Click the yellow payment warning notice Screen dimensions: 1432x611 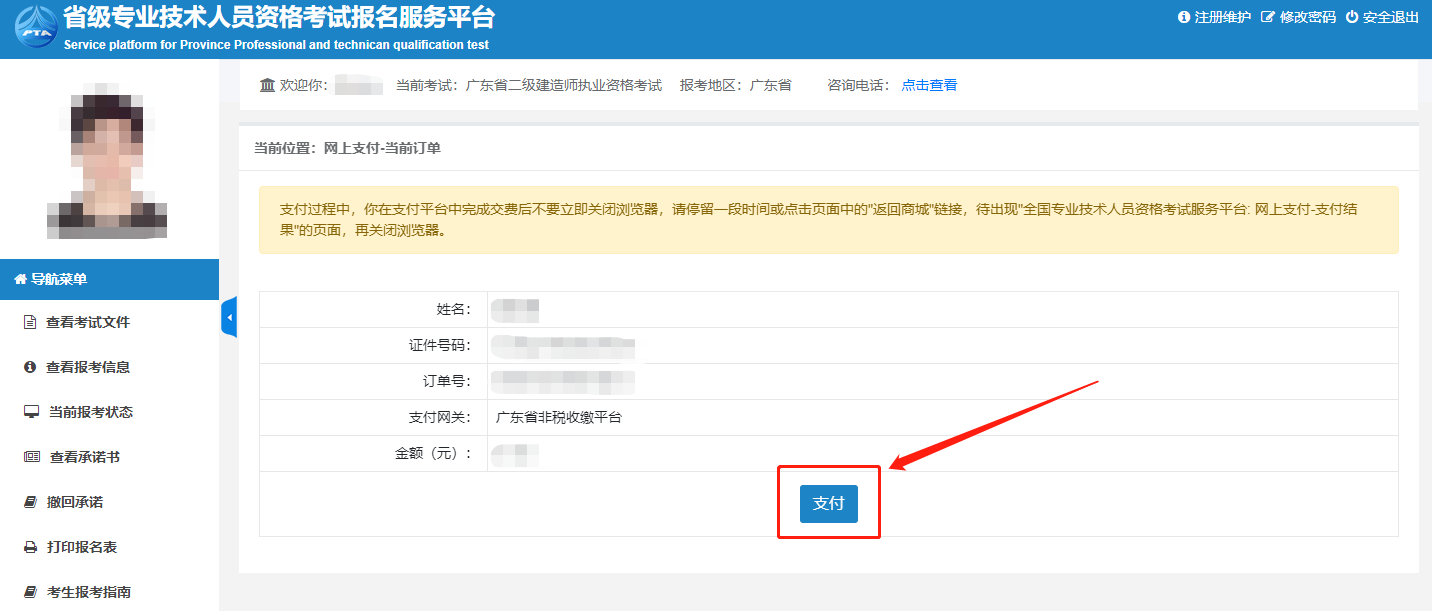pos(828,220)
